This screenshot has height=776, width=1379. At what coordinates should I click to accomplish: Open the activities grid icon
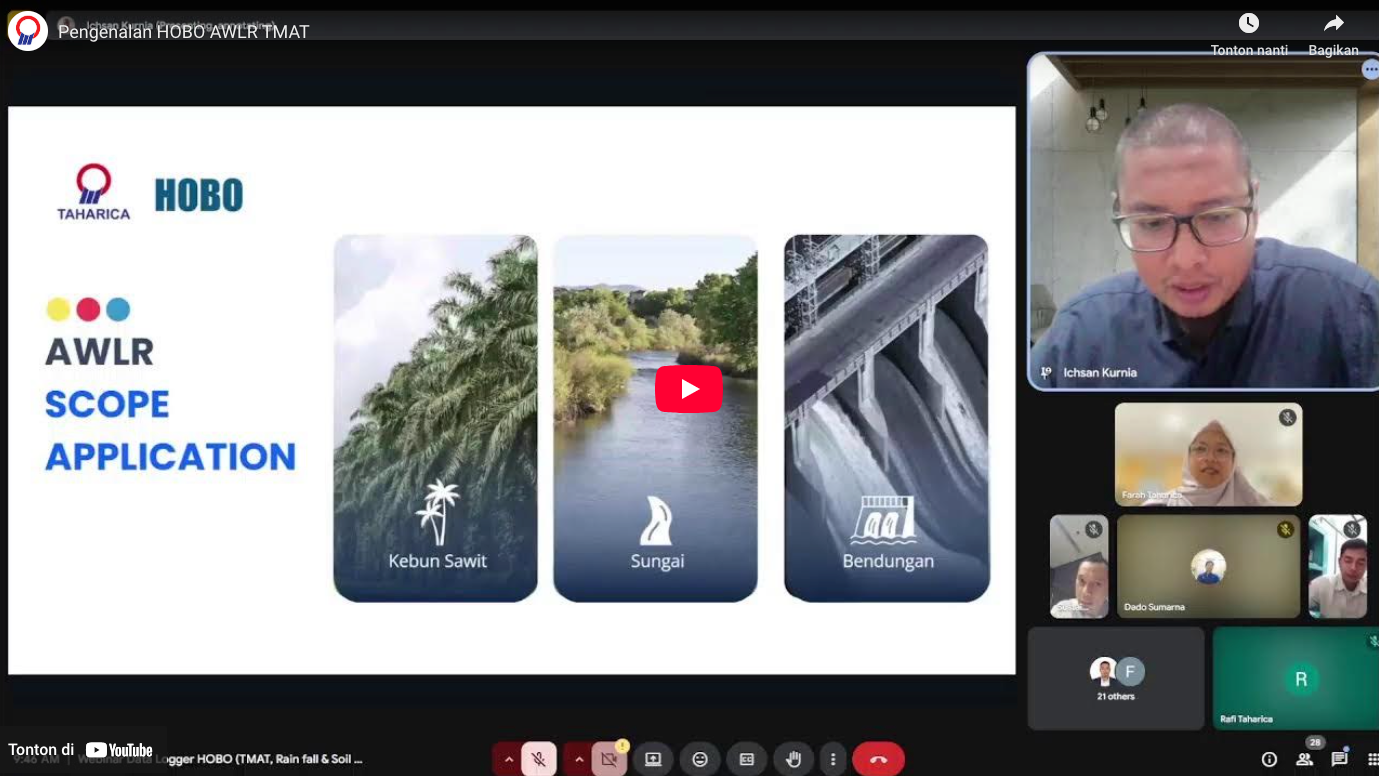[1373, 760]
